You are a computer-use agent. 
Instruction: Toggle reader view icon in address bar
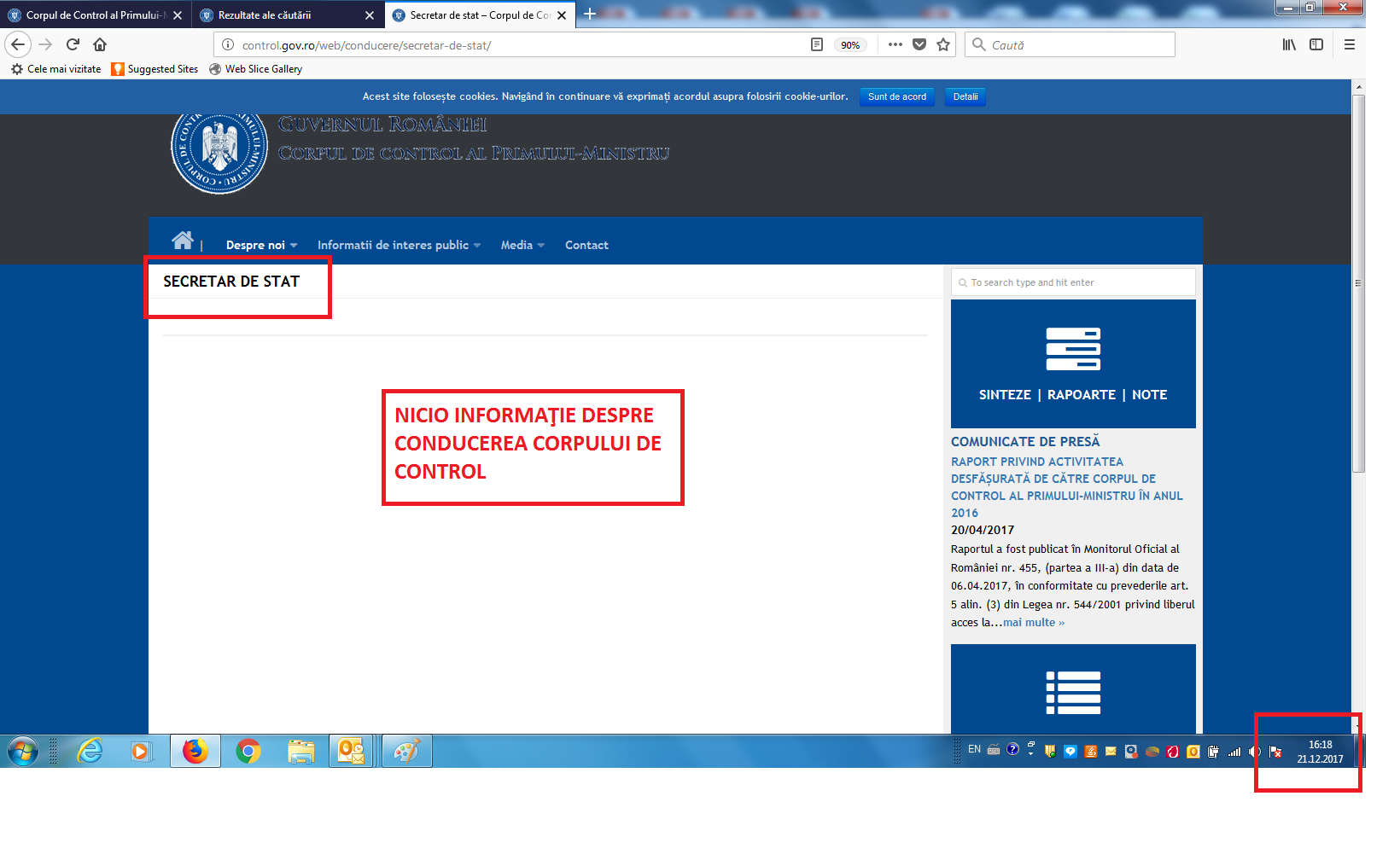click(x=817, y=44)
